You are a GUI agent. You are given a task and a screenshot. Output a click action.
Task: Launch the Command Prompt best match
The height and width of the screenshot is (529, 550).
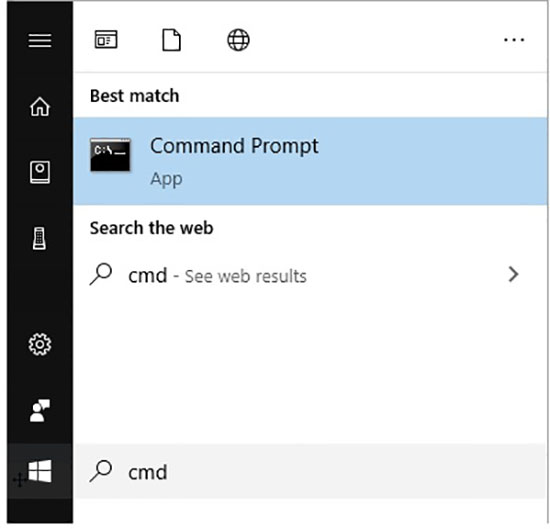[x=310, y=161]
